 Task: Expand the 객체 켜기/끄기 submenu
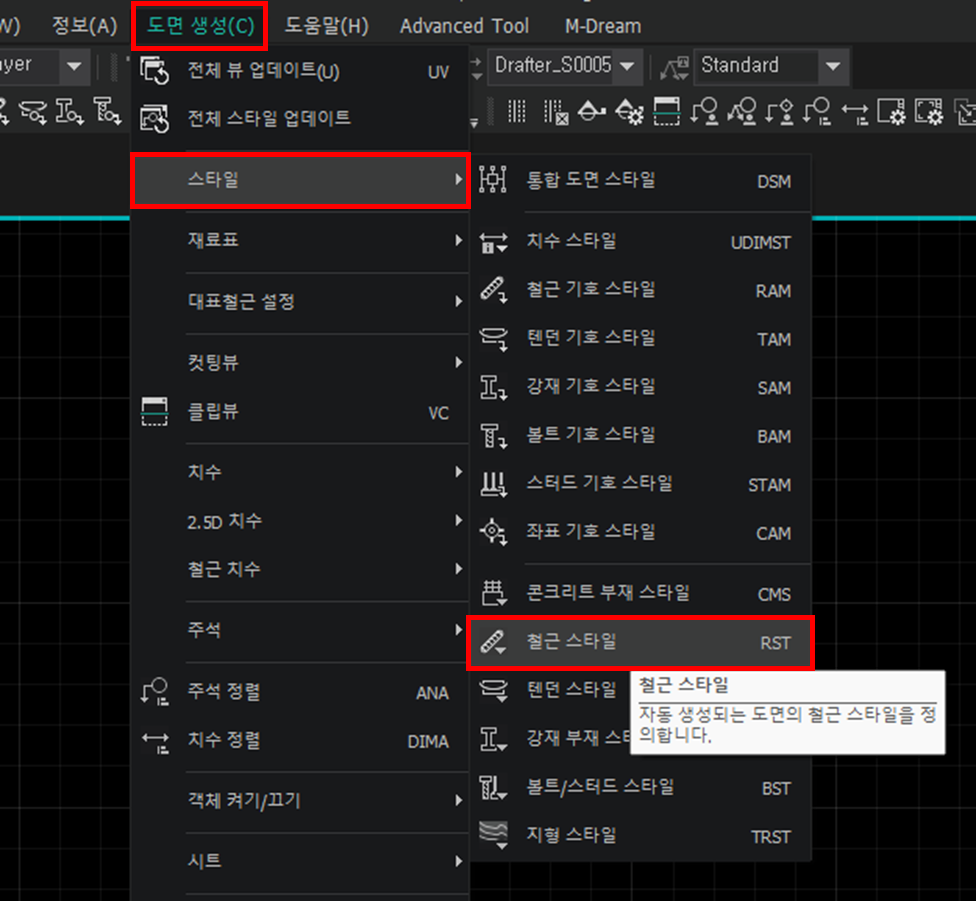tap(300, 800)
